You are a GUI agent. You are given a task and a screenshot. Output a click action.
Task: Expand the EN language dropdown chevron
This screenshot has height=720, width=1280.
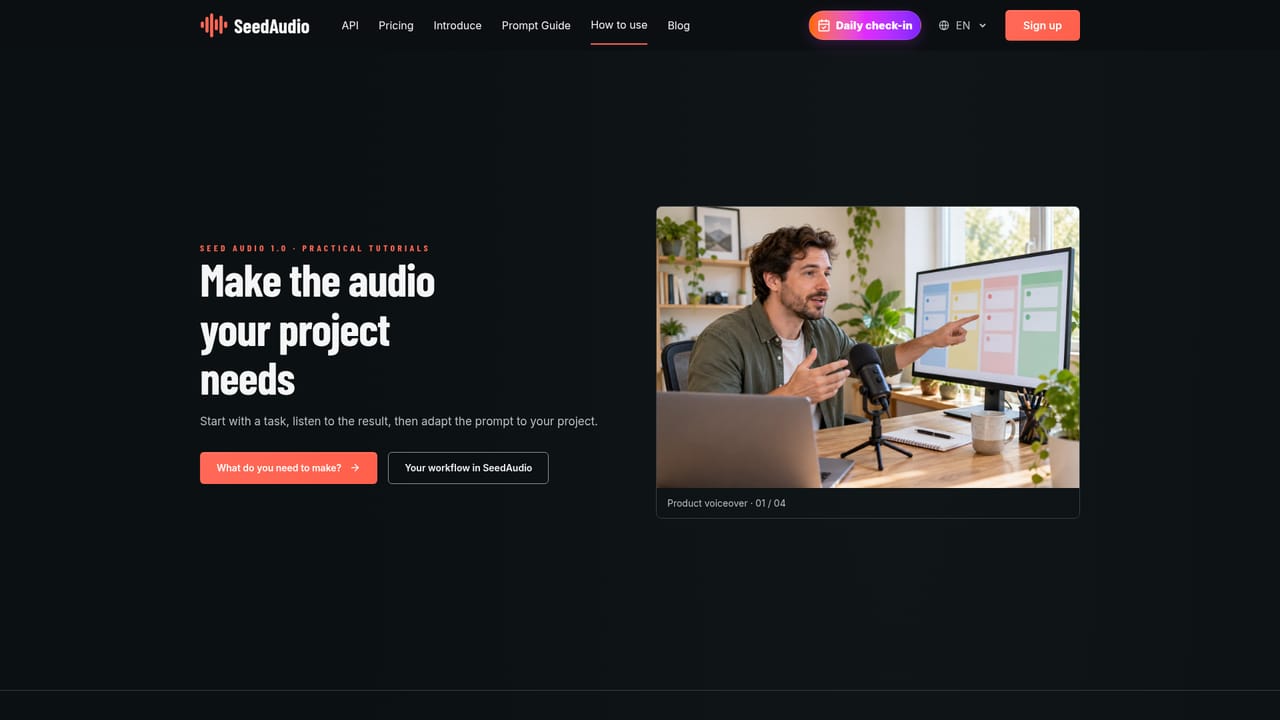coord(982,26)
